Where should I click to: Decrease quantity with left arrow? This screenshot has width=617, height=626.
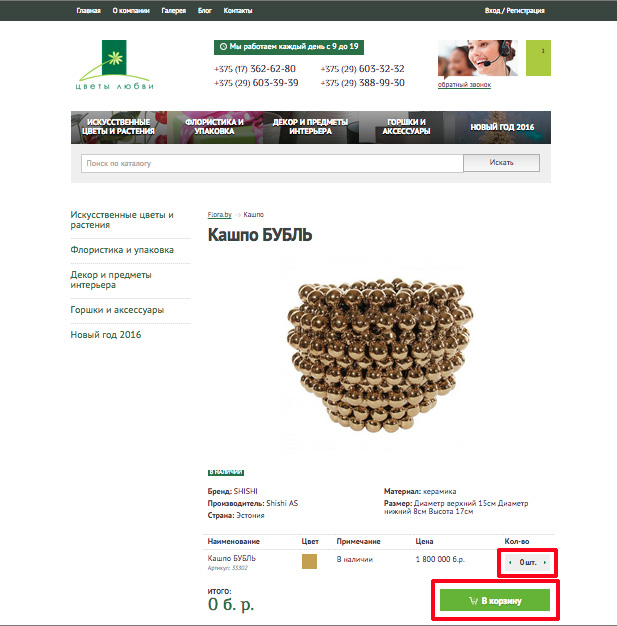pyautogui.click(x=510, y=563)
